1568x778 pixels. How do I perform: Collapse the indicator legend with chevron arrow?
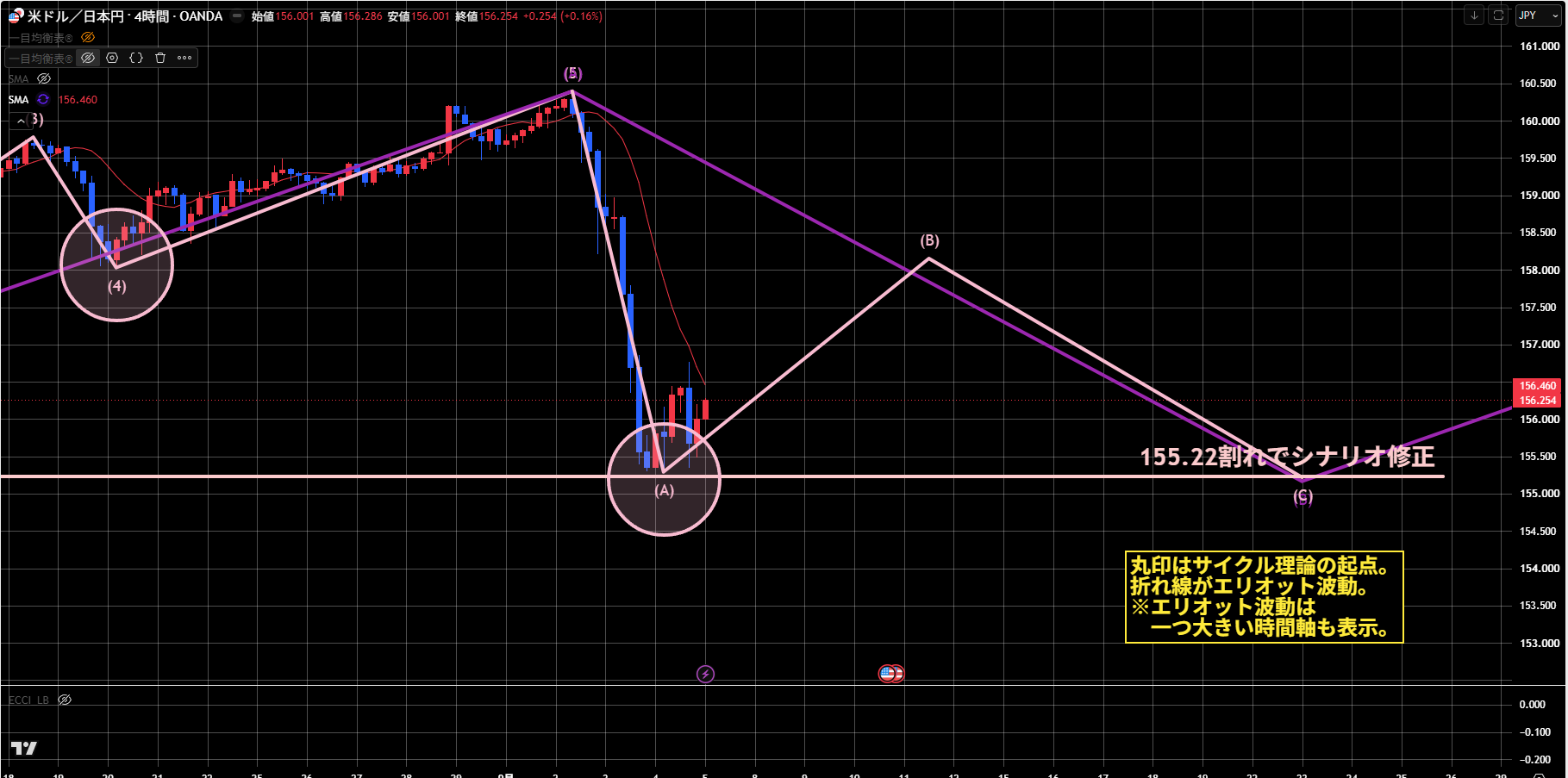pos(21,121)
